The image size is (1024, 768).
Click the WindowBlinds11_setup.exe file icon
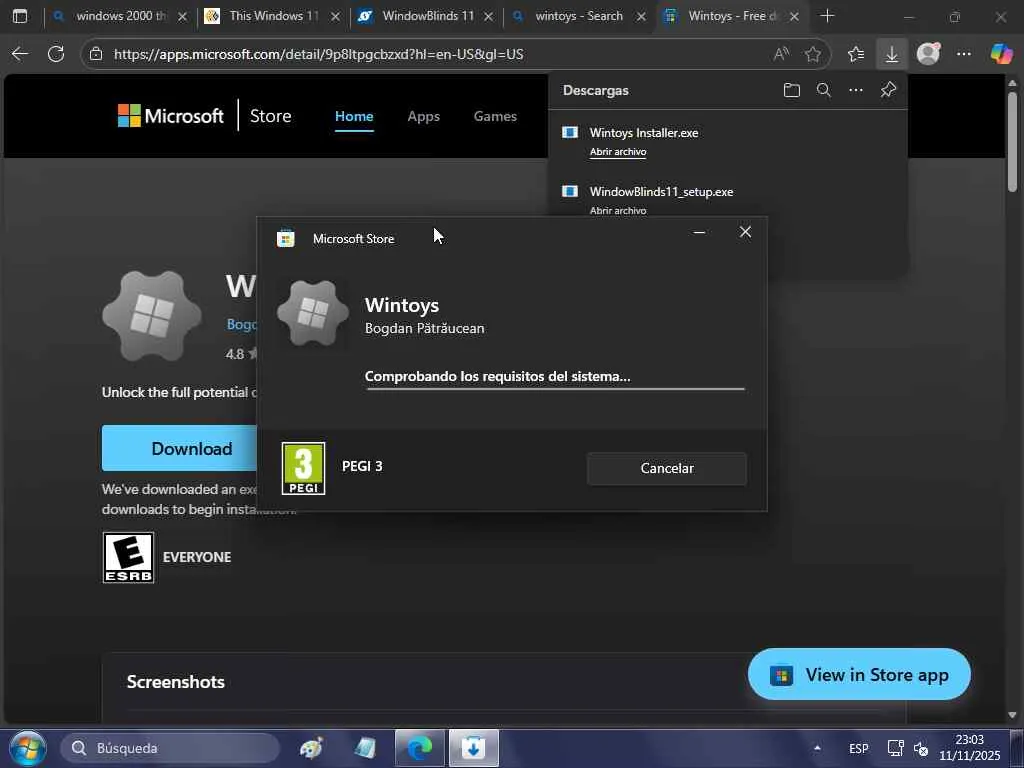(x=570, y=191)
